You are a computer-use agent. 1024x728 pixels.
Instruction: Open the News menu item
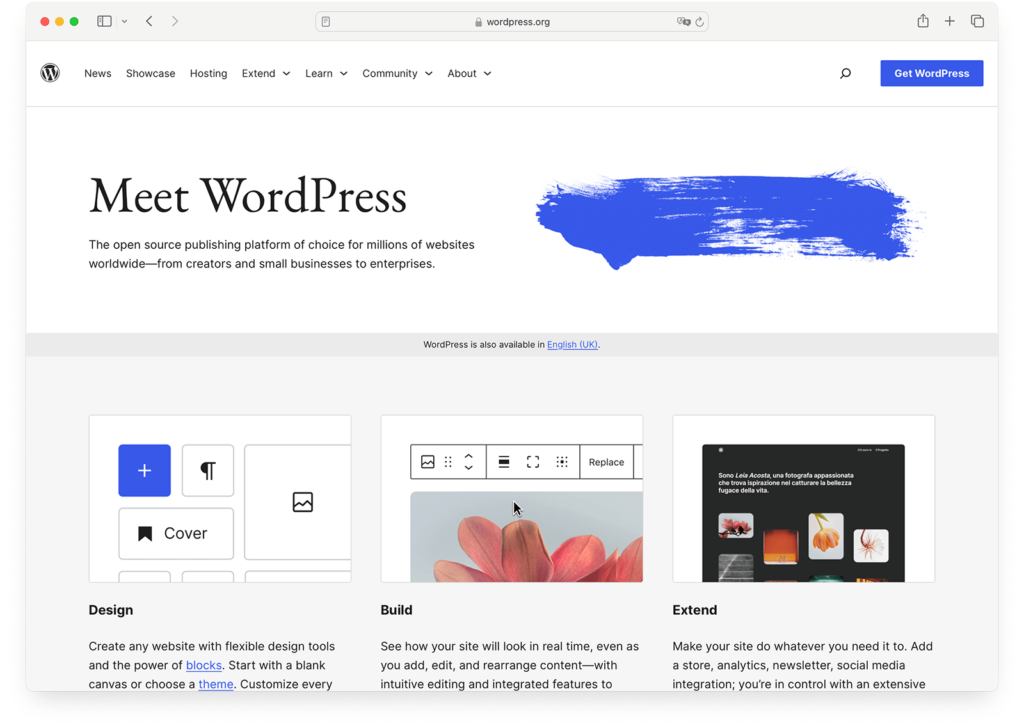point(97,73)
